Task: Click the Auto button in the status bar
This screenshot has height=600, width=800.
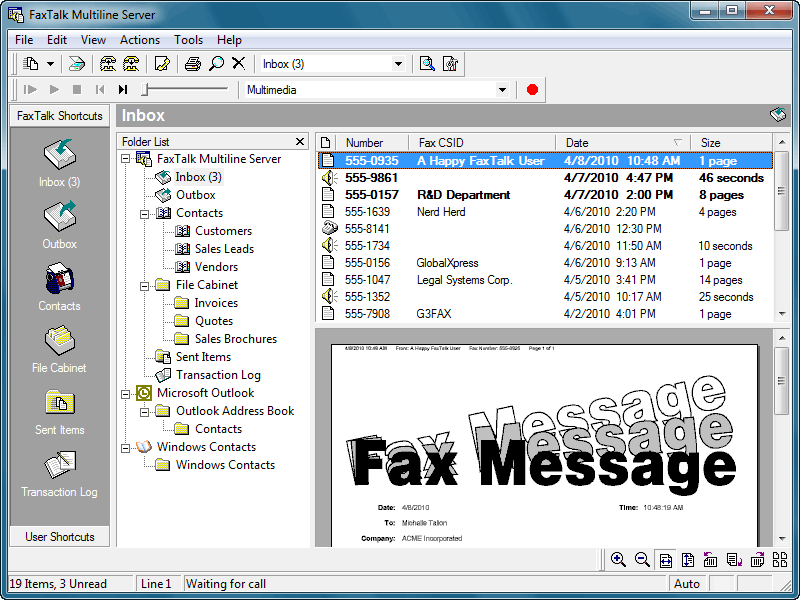Action: point(687,583)
